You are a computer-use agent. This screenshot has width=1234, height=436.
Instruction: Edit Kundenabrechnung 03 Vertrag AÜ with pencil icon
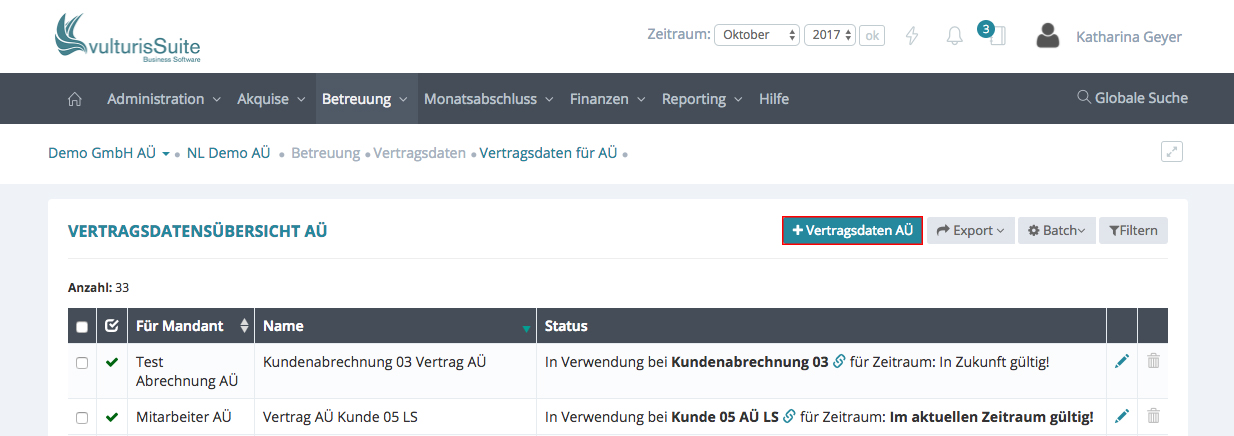pyautogui.click(x=1121, y=361)
